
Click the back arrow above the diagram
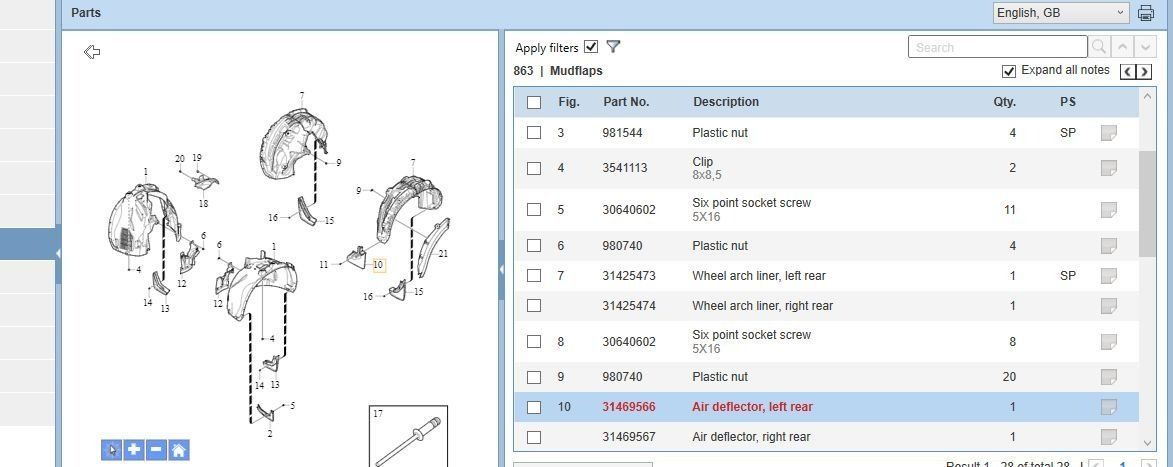pyautogui.click(x=92, y=52)
